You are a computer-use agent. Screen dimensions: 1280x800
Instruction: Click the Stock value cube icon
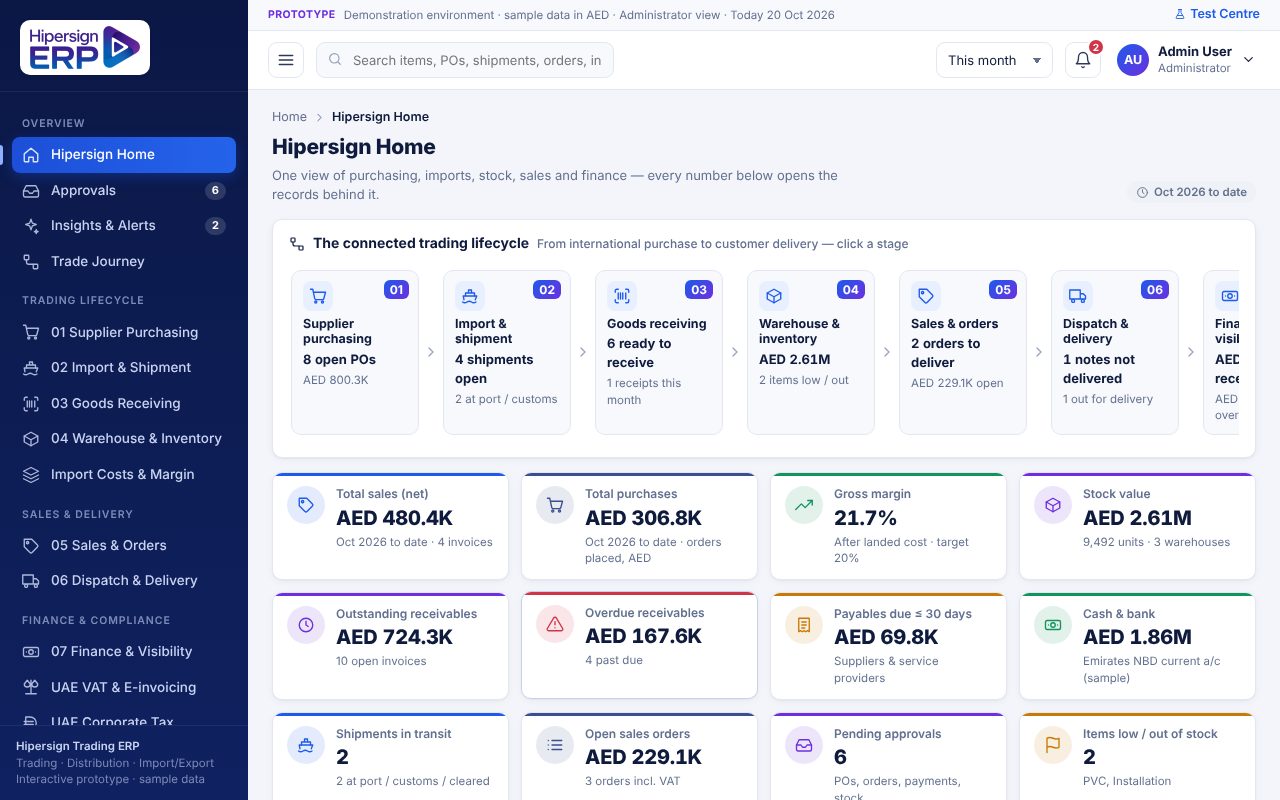click(x=1053, y=506)
